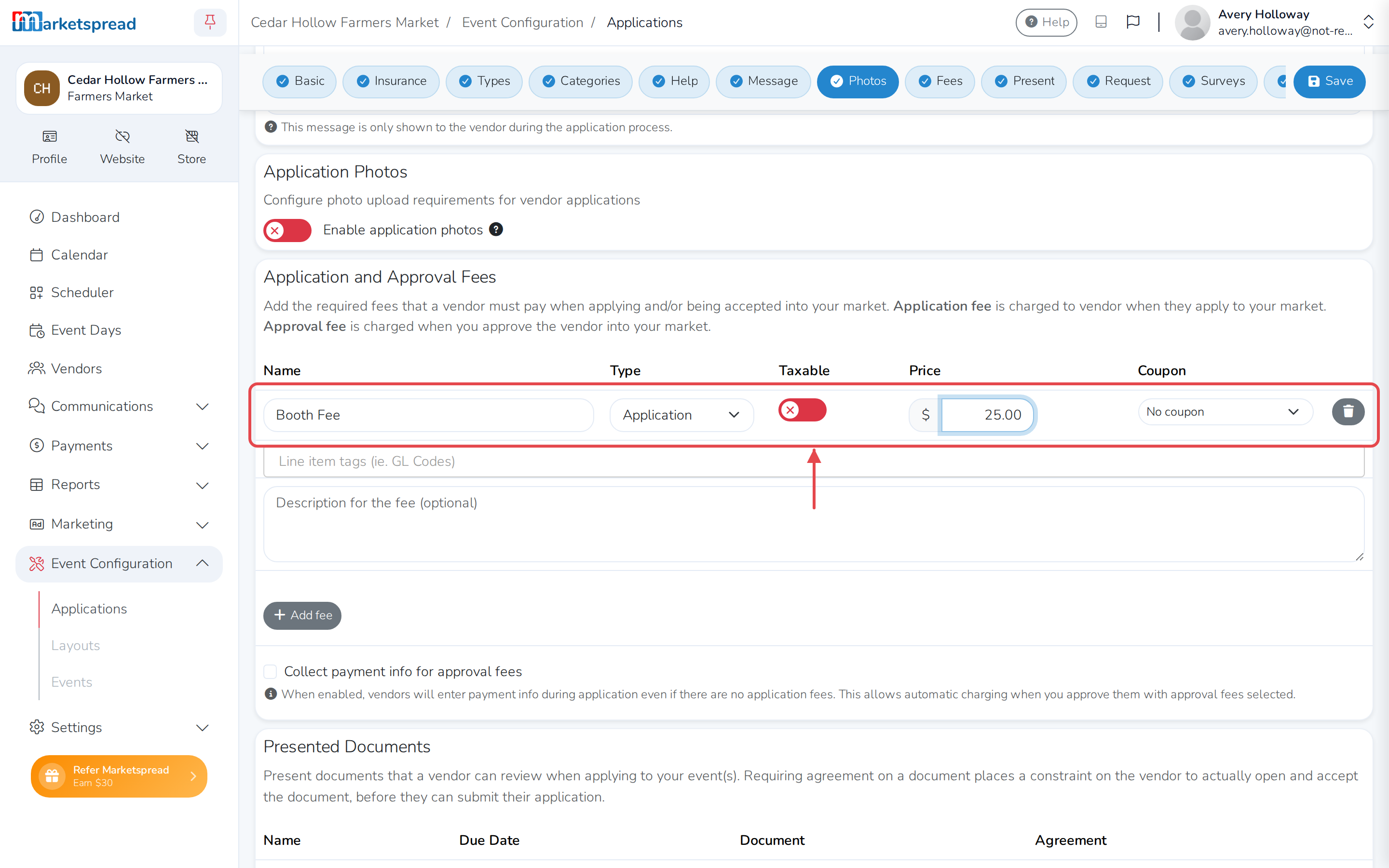Click the Save button
Screen dimensions: 1389x868
[x=1329, y=81]
